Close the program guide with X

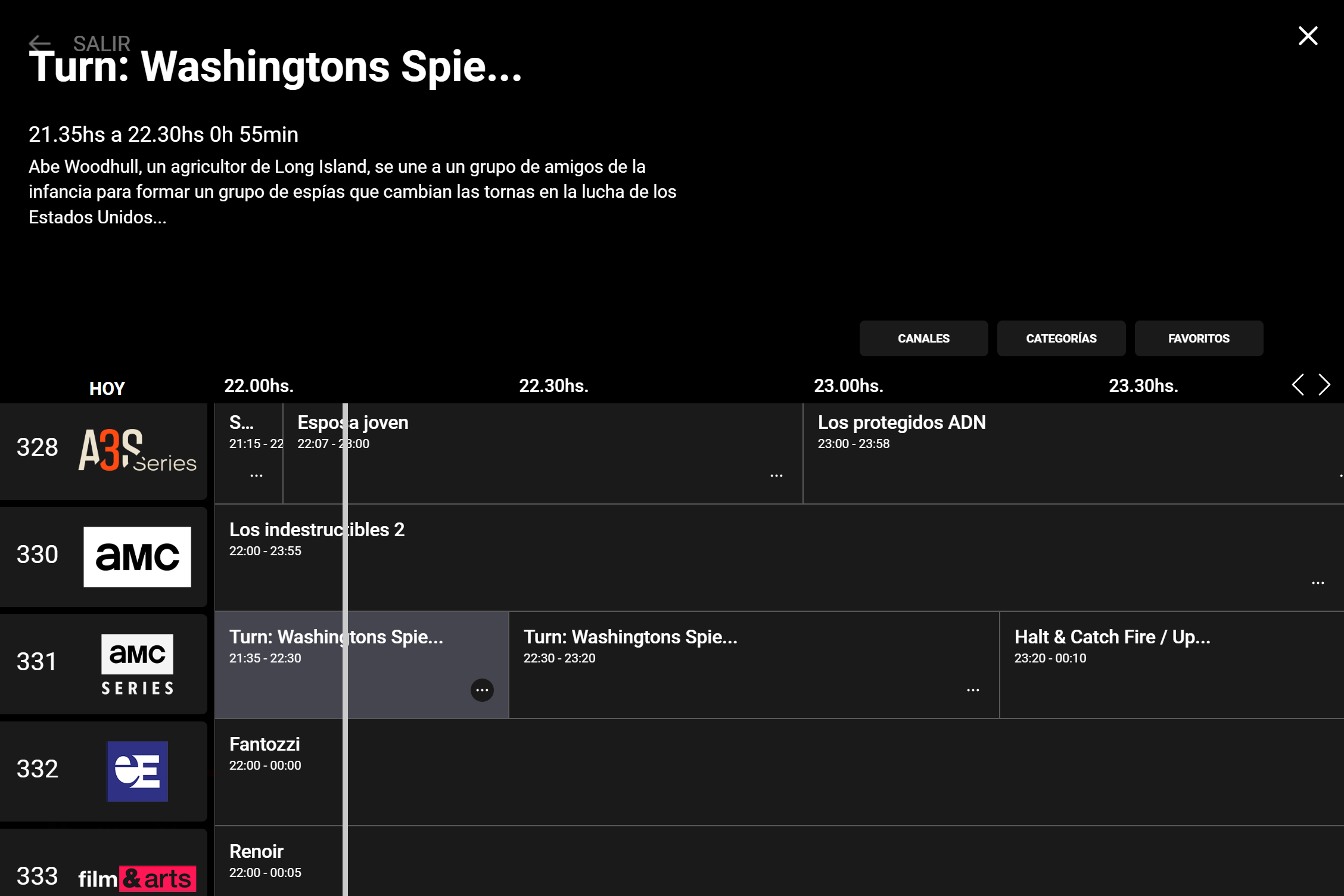click(1308, 36)
